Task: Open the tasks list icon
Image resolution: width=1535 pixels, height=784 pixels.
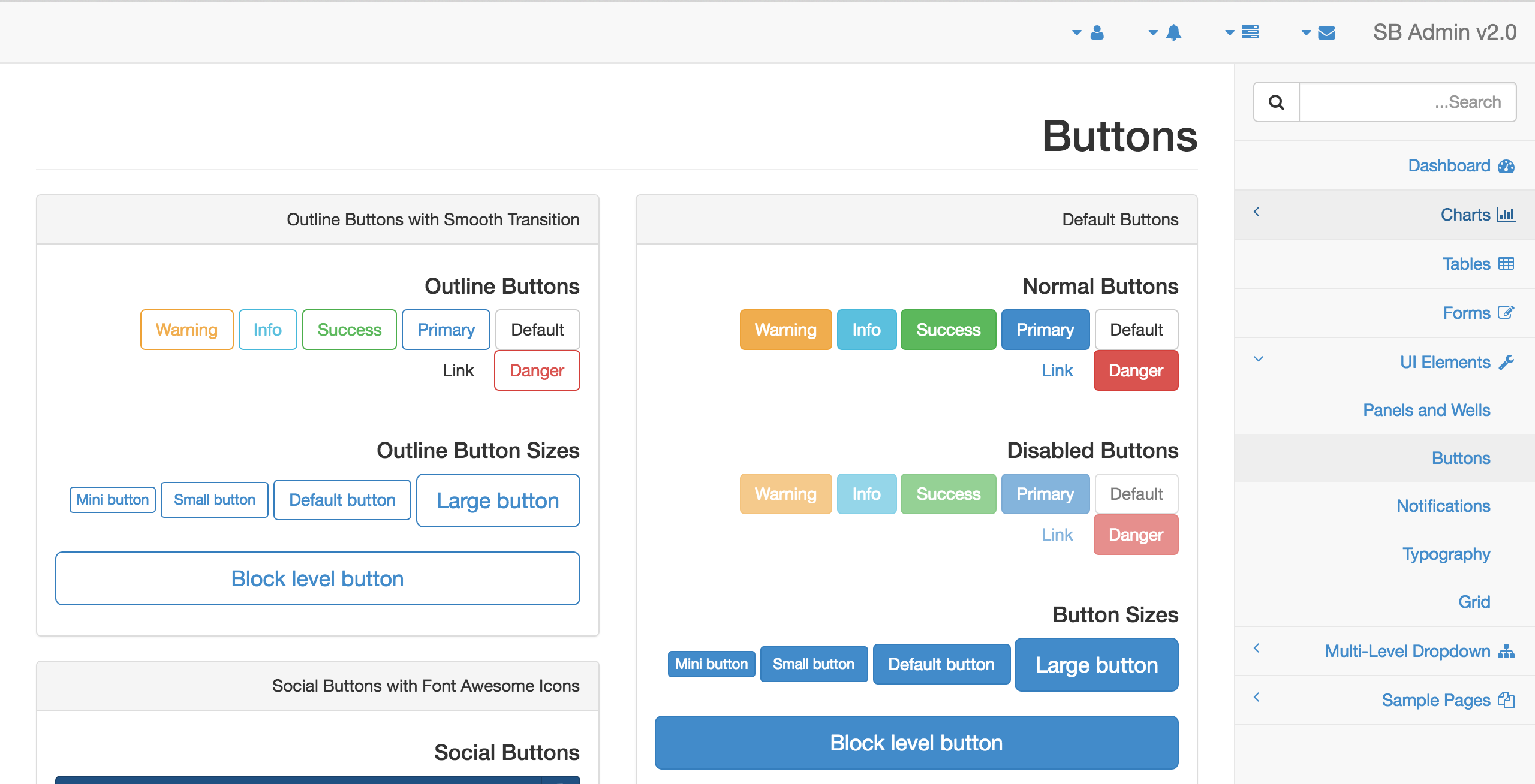Action: tap(1250, 32)
